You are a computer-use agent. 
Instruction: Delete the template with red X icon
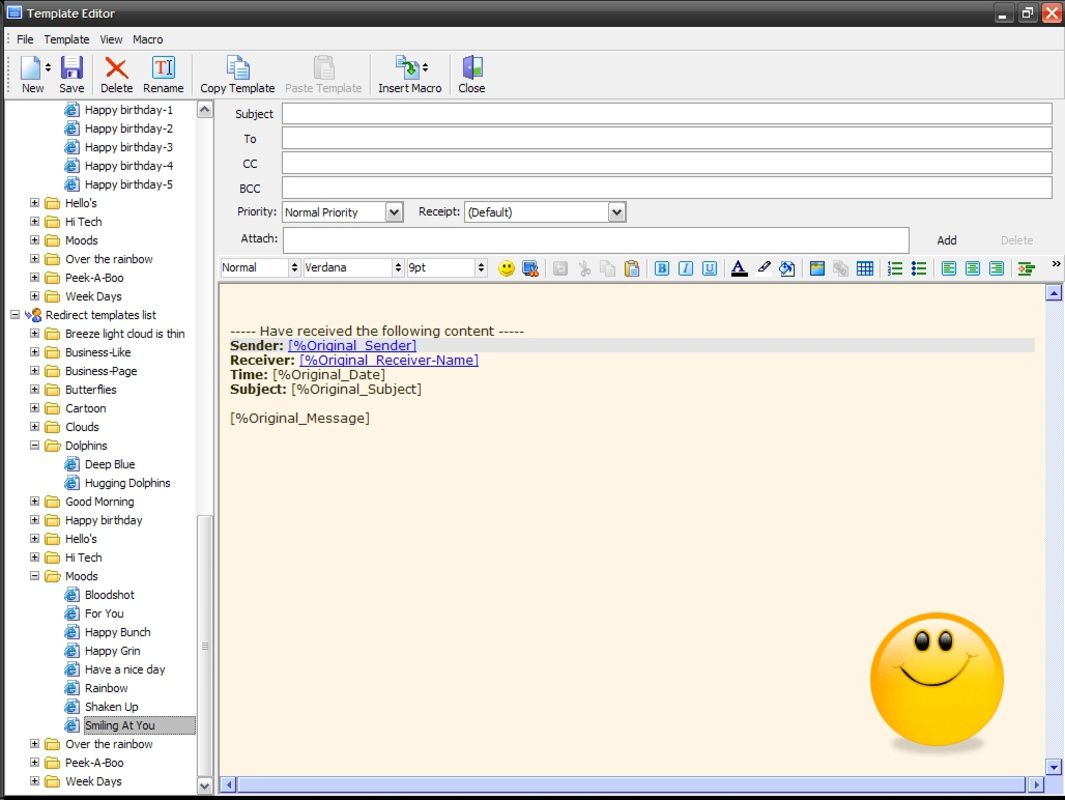(116, 68)
